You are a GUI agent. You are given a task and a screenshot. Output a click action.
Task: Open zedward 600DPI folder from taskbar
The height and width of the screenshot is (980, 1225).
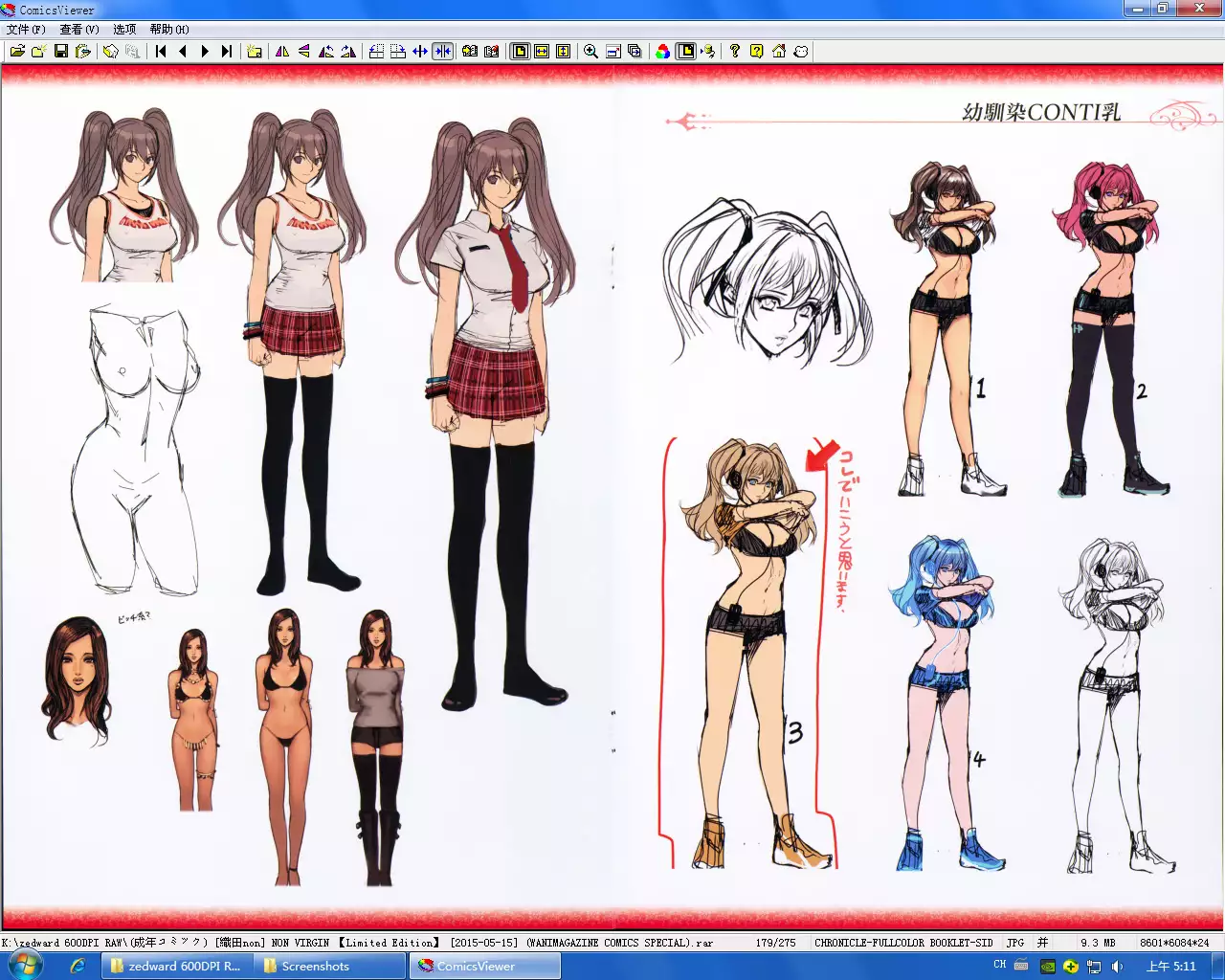tap(177, 967)
